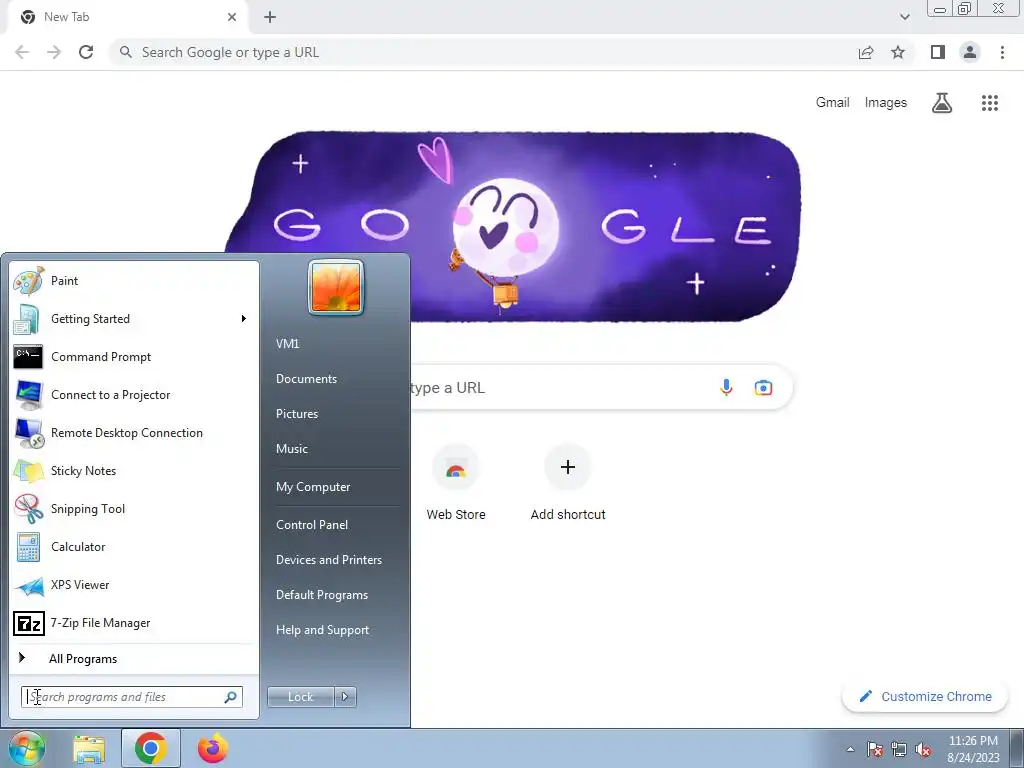Open Search Labs flask icon
Screen dimensions: 1024x768
coord(942,103)
